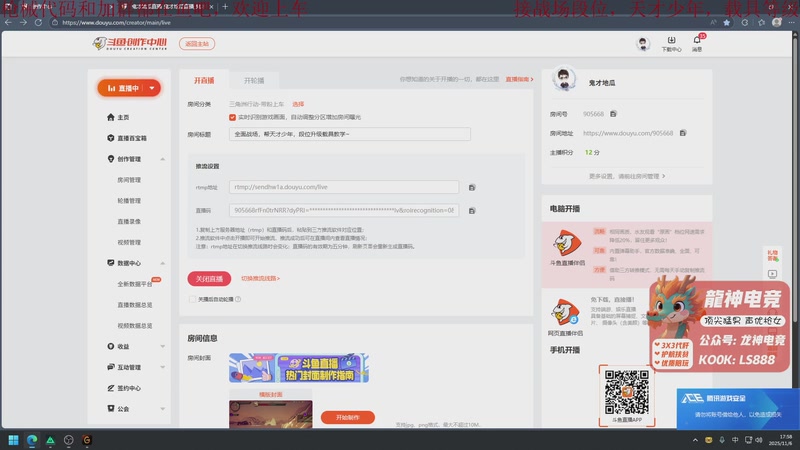Copy the rtmp address field

tap(472, 187)
